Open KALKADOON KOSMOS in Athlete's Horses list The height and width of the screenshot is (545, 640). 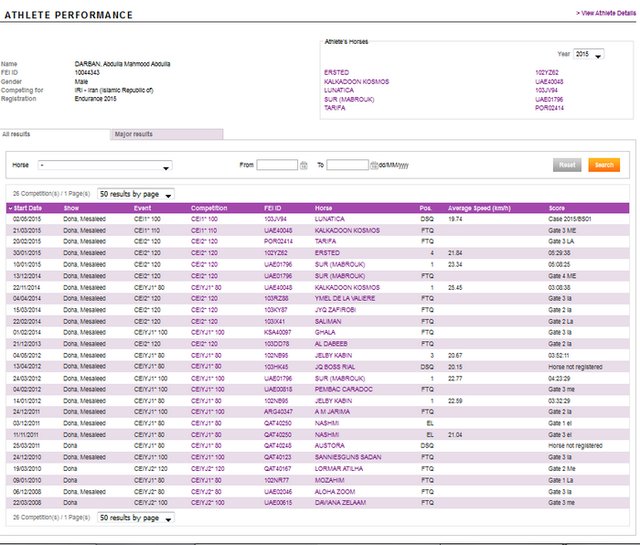pyautogui.click(x=356, y=82)
